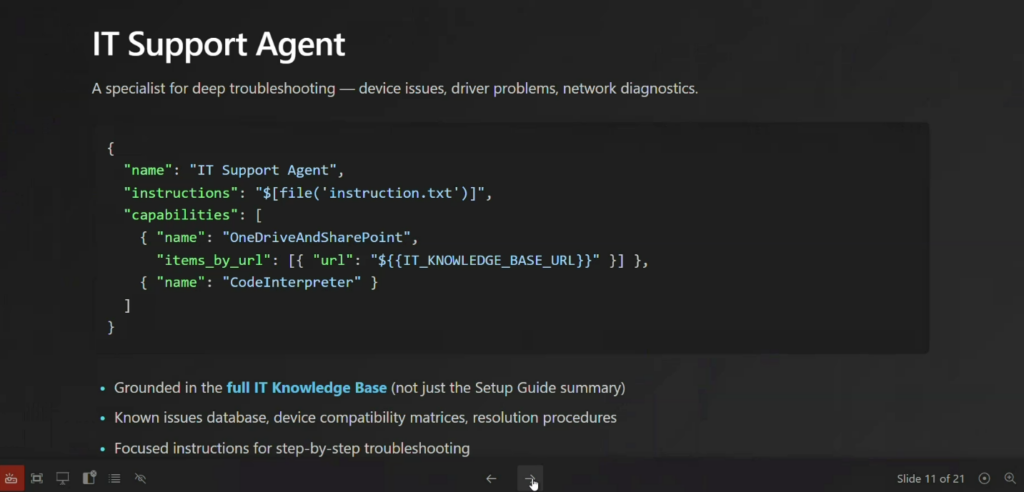Click the magnifier zoom-in icon at bottom right
This screenshot has height=492, width=1024.
[1010, 478]
